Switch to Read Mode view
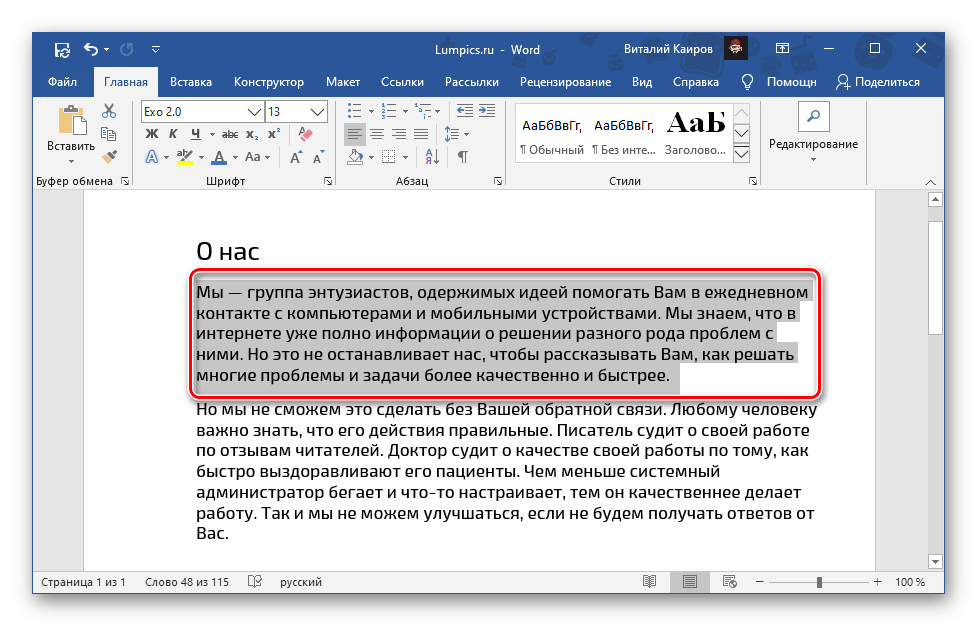The image size is (977, 626). coord(649,582)
